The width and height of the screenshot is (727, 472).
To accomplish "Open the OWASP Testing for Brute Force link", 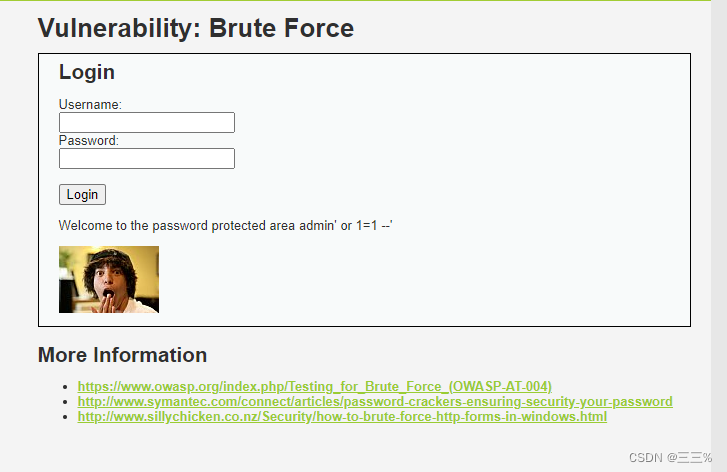I will coord(314,386).
